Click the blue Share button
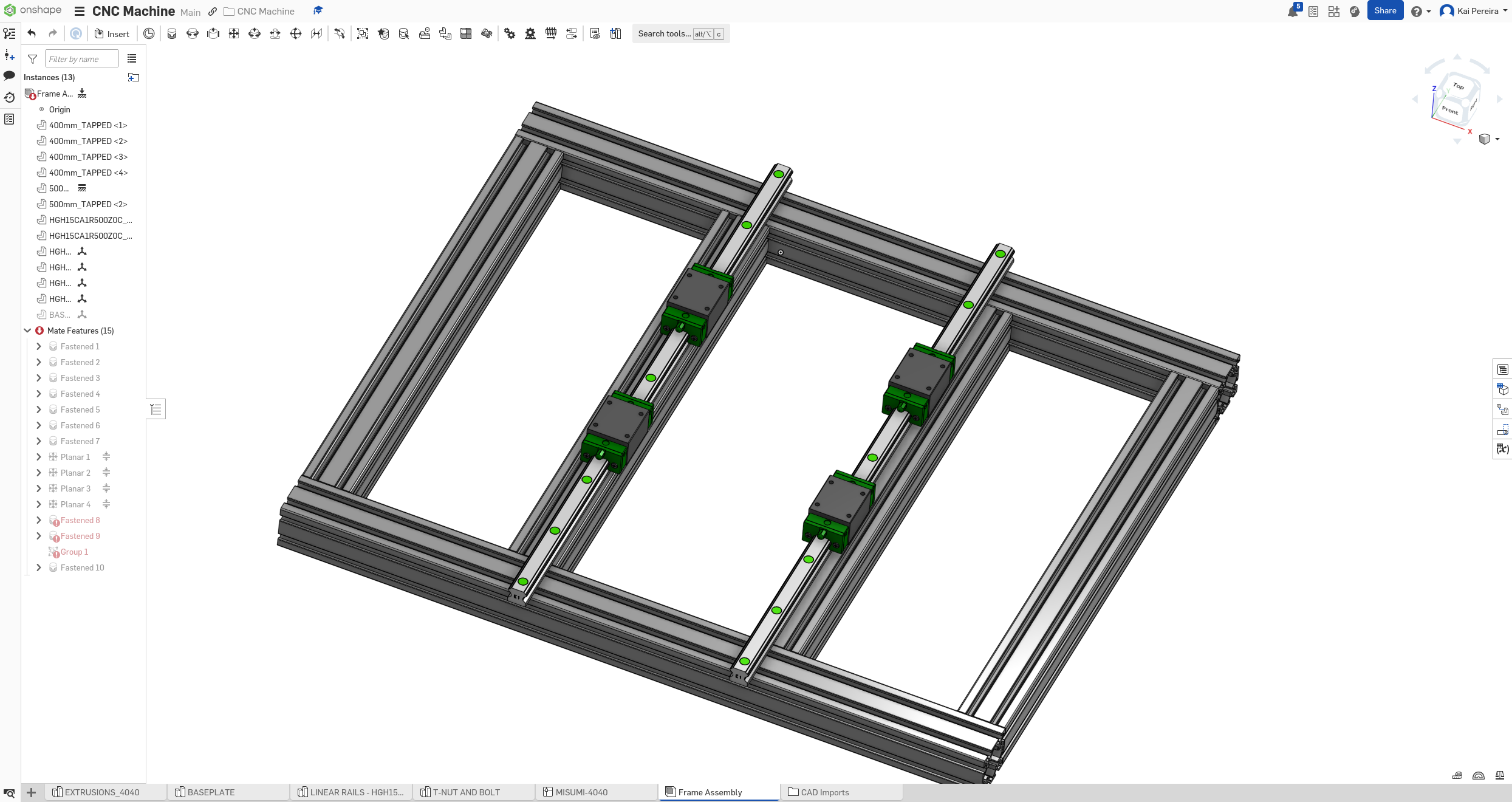The height and width of the screenshot is (802, 1512). [x=1384, y=11]
